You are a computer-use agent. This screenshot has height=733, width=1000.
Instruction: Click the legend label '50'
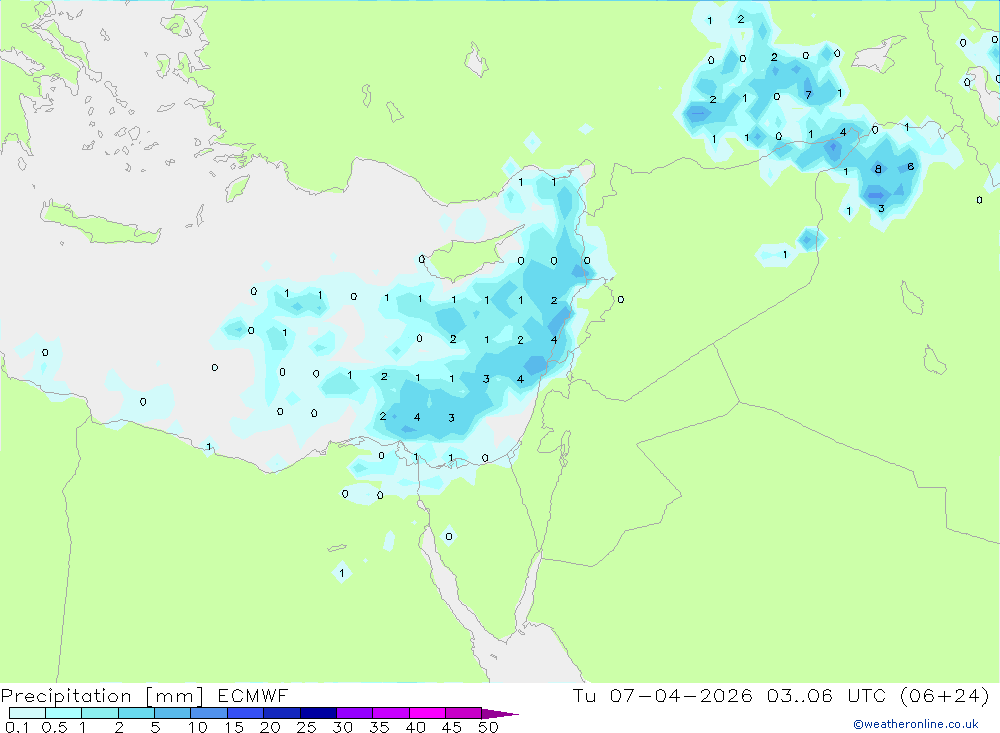pyautogui.click(x=488, y=727)
